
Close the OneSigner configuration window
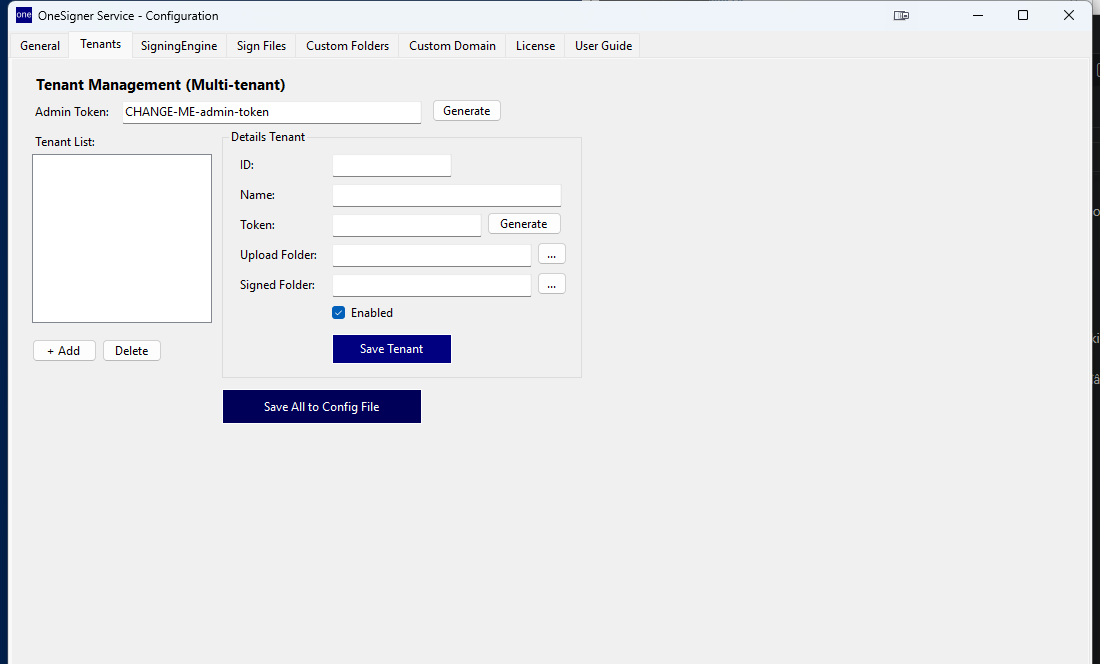[x=1068, y=15]
